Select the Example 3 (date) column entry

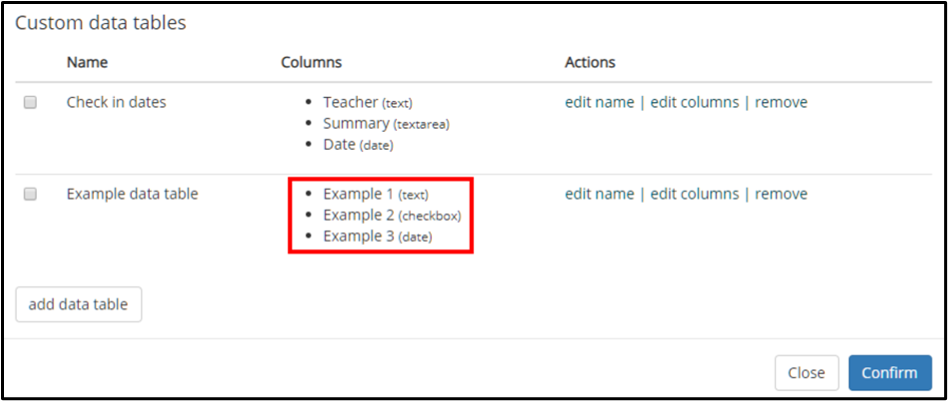(x=377, y=236)
